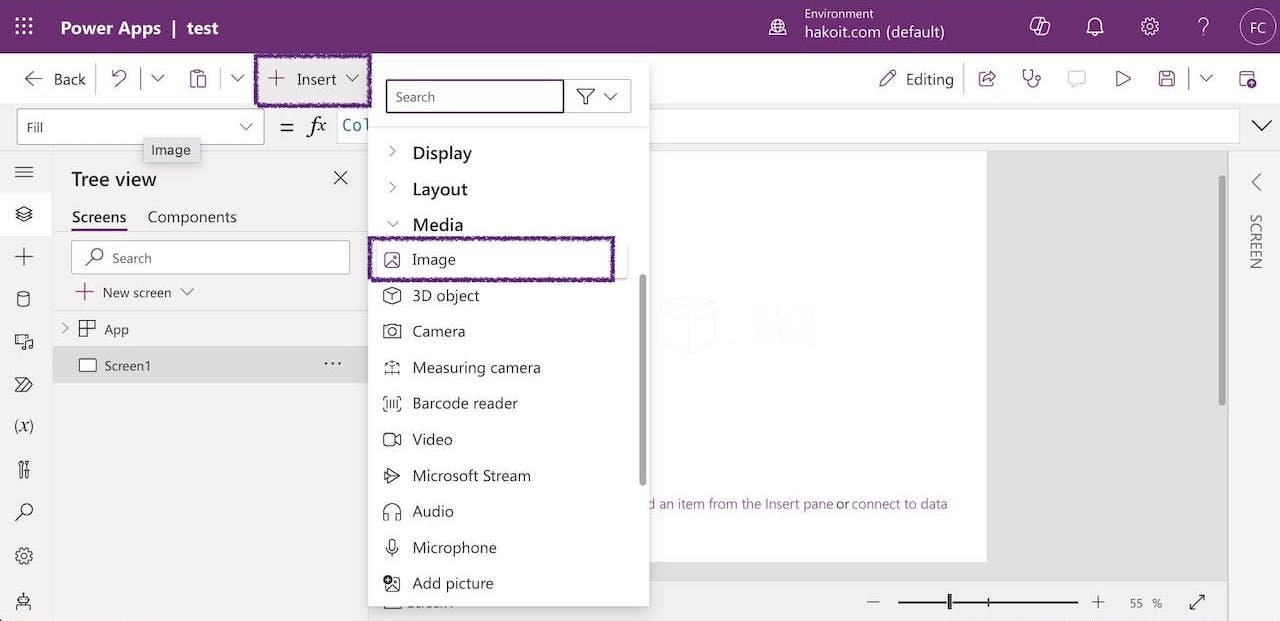Open the undo dropdown arrow
Screen dimensions: 1280x621
(157, 78)
